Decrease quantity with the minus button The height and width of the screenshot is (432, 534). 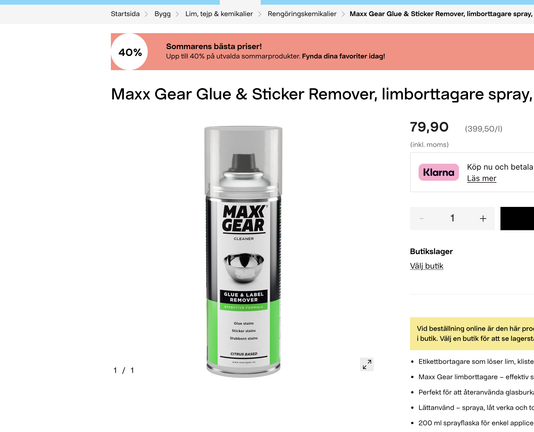421,218
